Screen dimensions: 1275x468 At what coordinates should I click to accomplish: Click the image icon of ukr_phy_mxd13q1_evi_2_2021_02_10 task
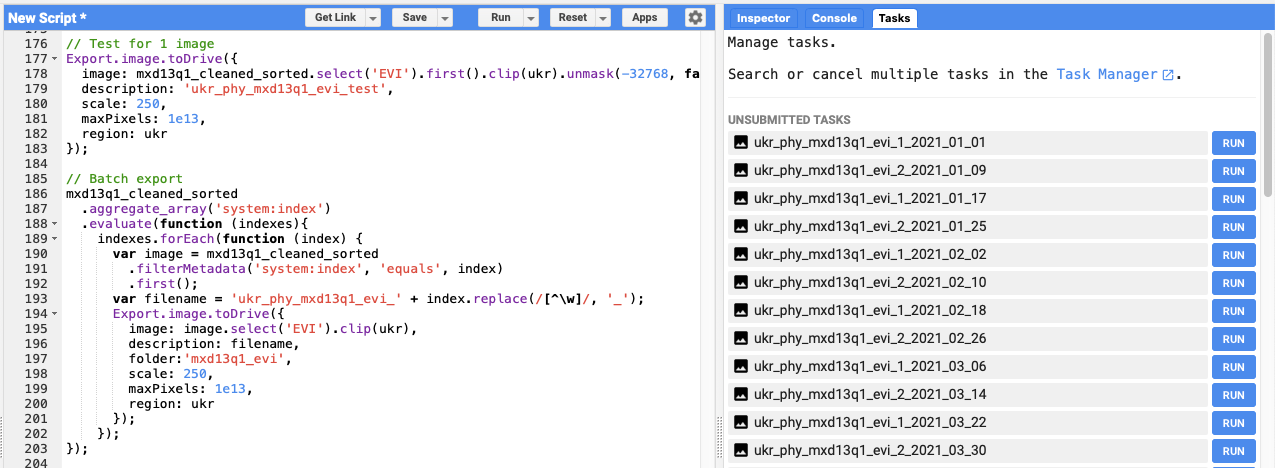click(741, 283)
